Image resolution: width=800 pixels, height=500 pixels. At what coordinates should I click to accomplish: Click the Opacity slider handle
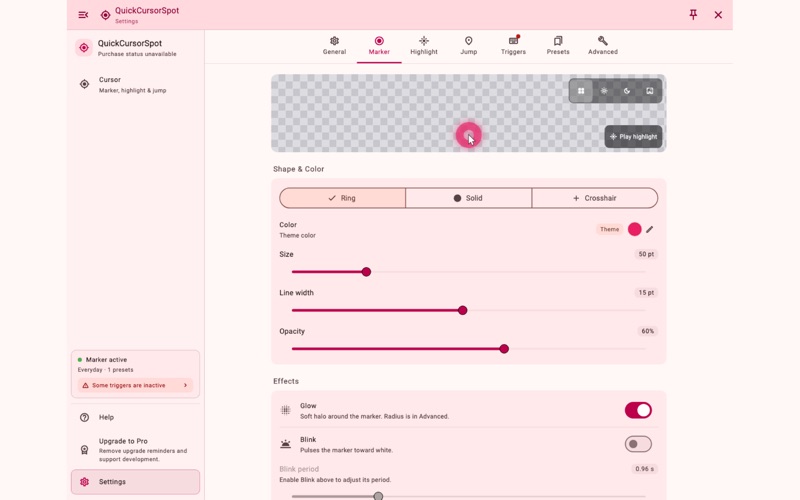click(504, 349)
